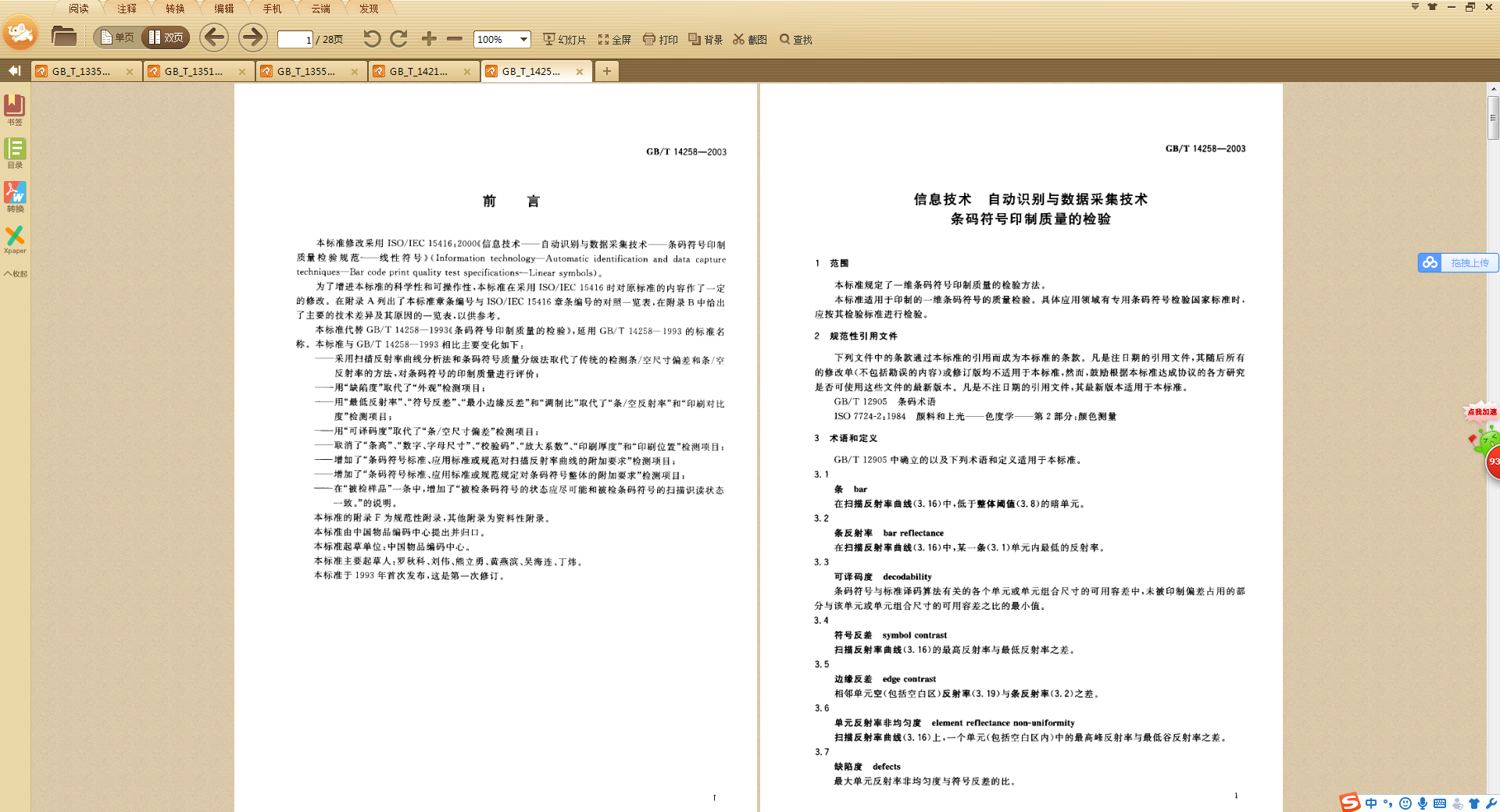The height and width of the screenshot is (812, 1500).
Task: Toggle 双页 double page view
Action: click(x=166, y=37)
